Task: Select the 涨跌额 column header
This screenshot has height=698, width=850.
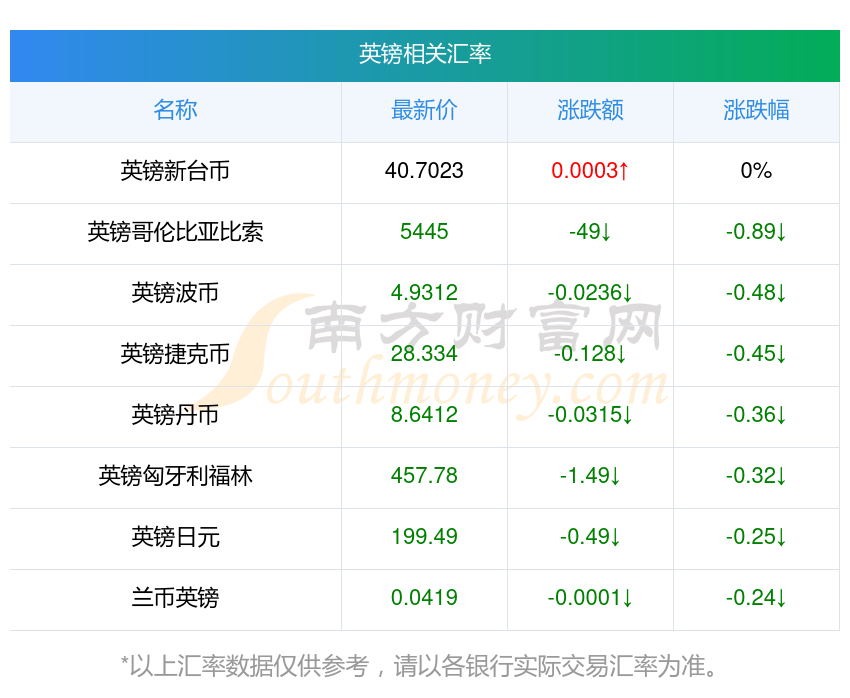Action: pyautogui.click(x=590, y=110)
